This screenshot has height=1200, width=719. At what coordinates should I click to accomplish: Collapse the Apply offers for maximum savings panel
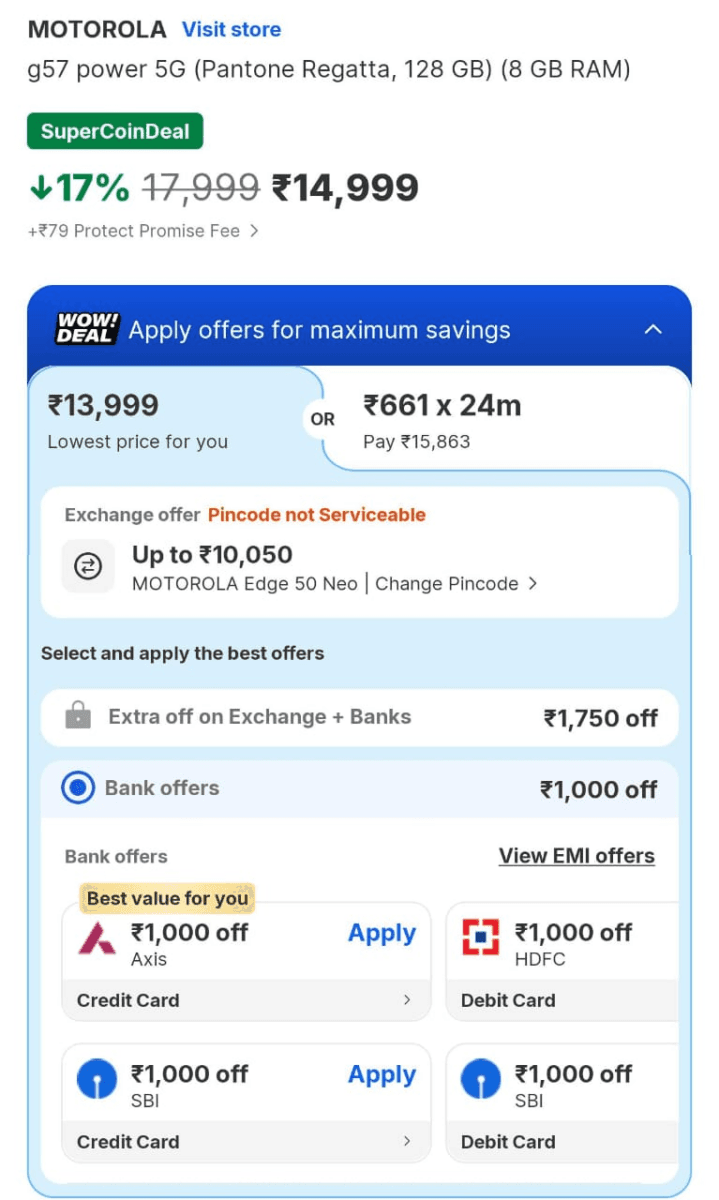tap(652, 329)
